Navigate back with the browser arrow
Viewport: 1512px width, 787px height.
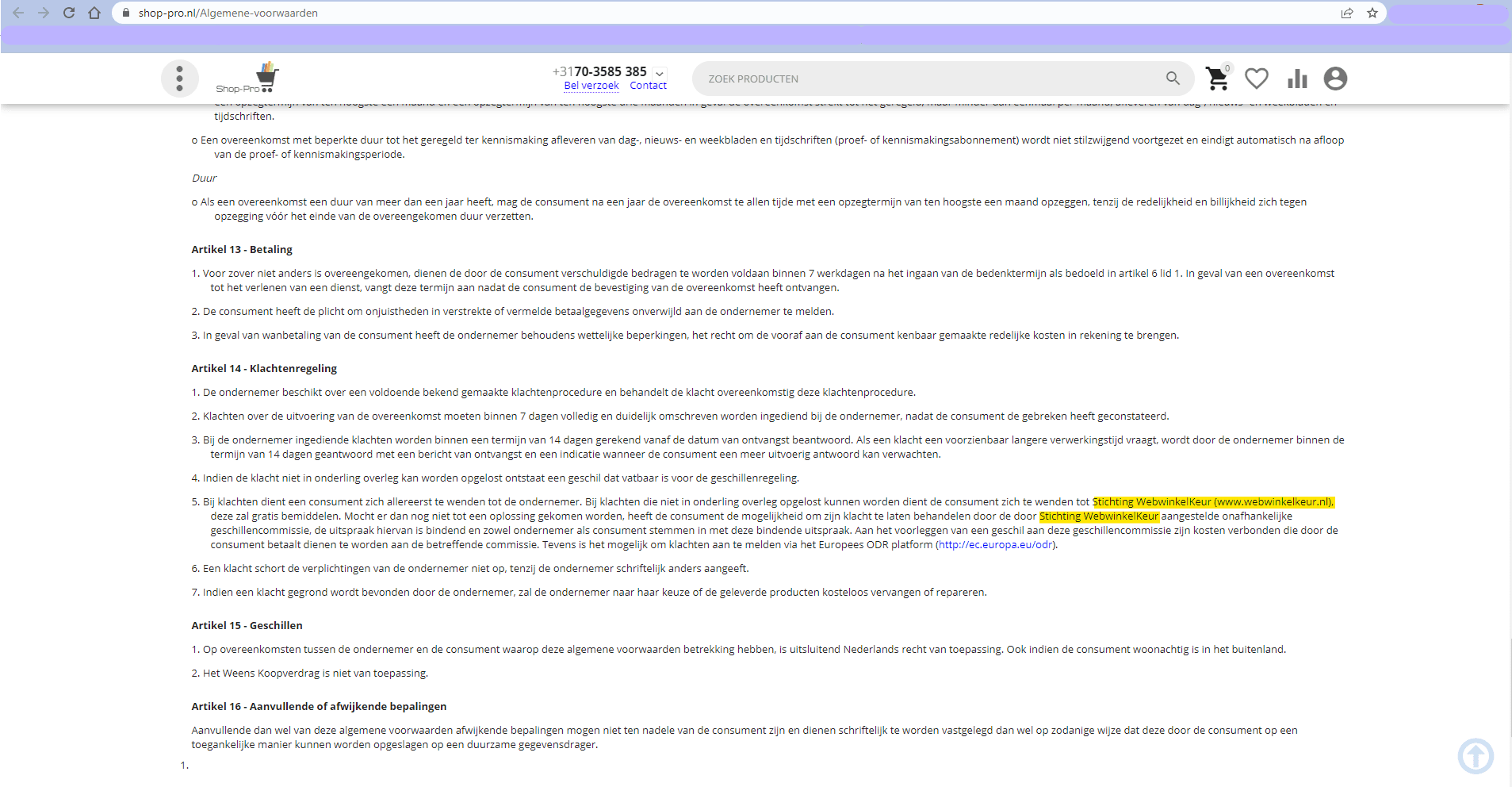click(x=18, y=13)
